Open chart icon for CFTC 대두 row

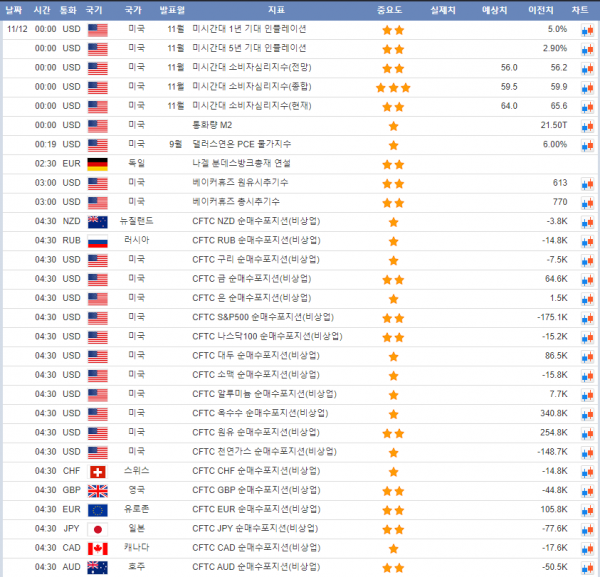tap(587, 356)
